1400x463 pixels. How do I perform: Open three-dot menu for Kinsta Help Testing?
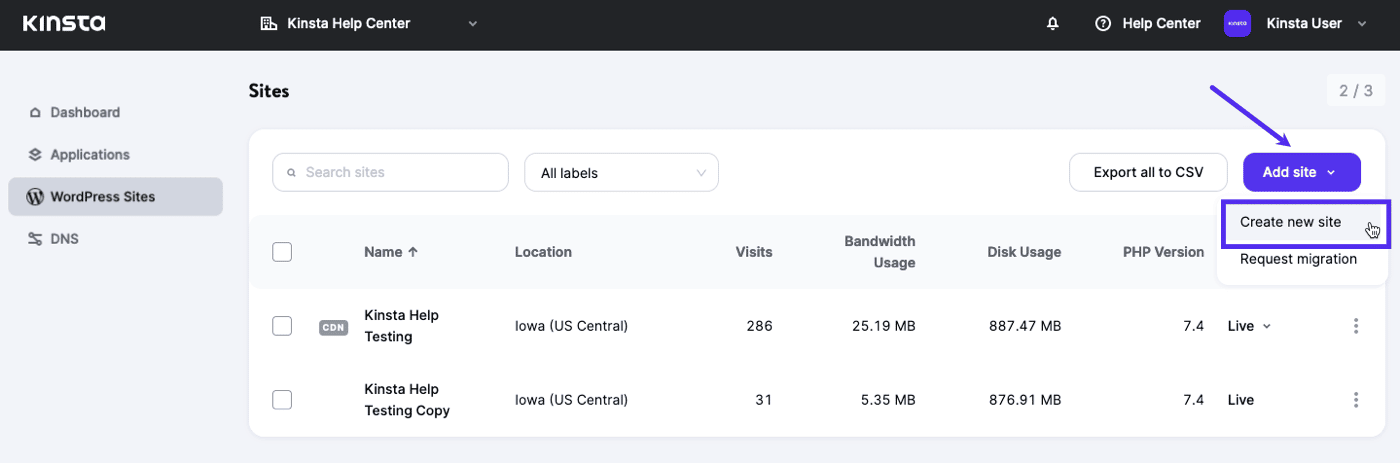pyautogui.click(x=1356, y=326)
